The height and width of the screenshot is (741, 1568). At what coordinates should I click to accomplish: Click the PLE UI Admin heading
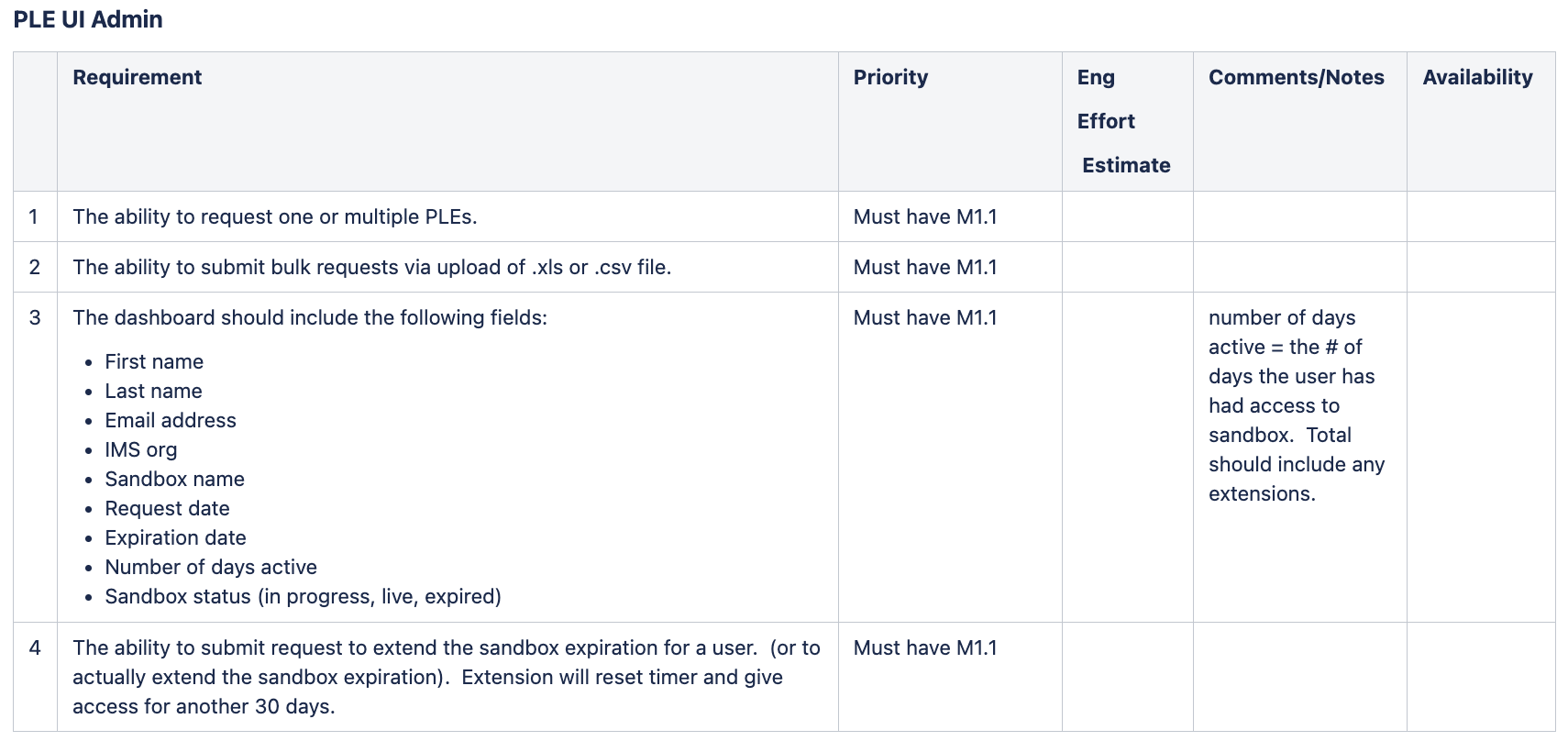(x=88, y=19)
